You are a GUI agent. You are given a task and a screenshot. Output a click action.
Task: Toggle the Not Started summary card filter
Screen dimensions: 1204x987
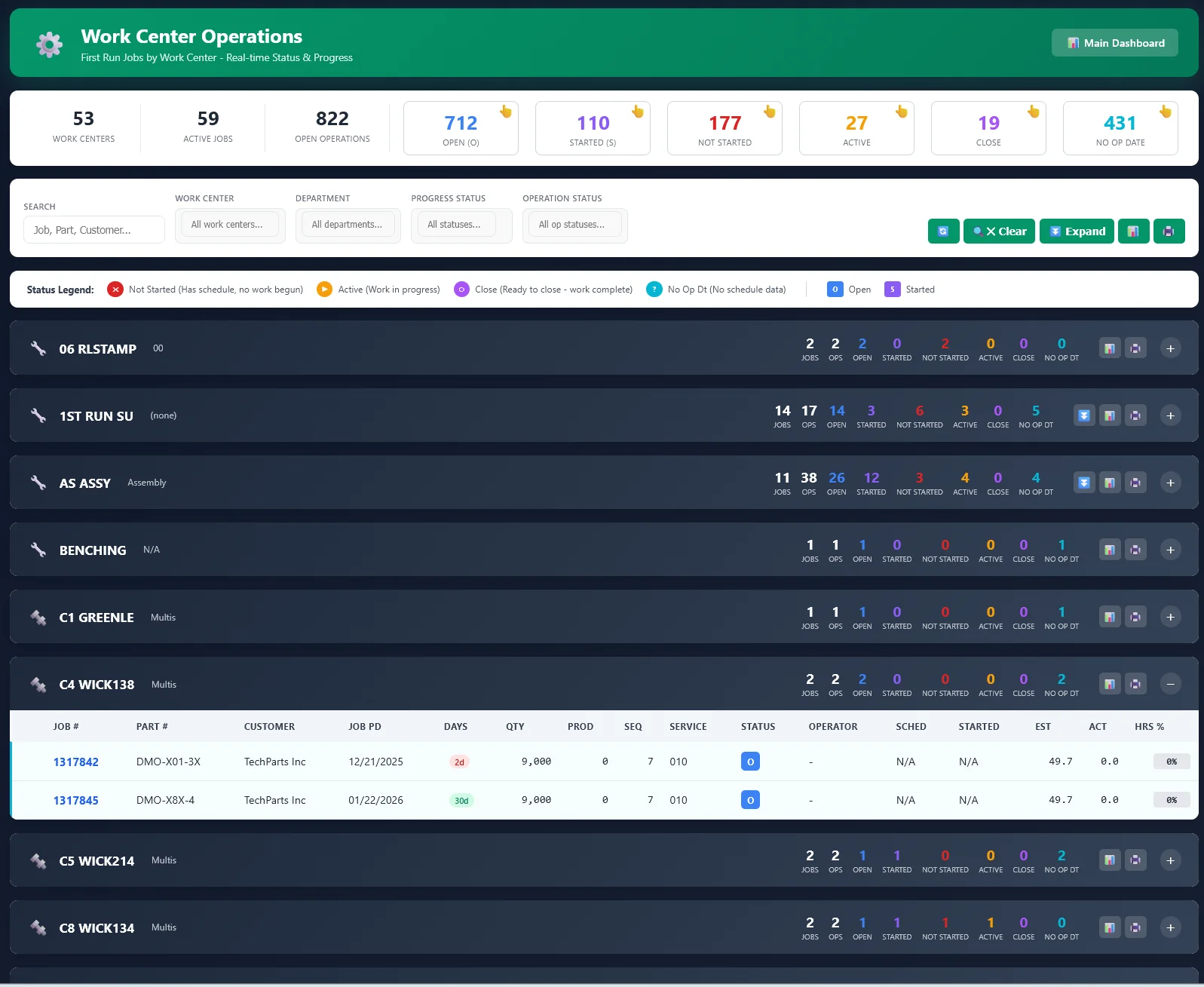725,128
